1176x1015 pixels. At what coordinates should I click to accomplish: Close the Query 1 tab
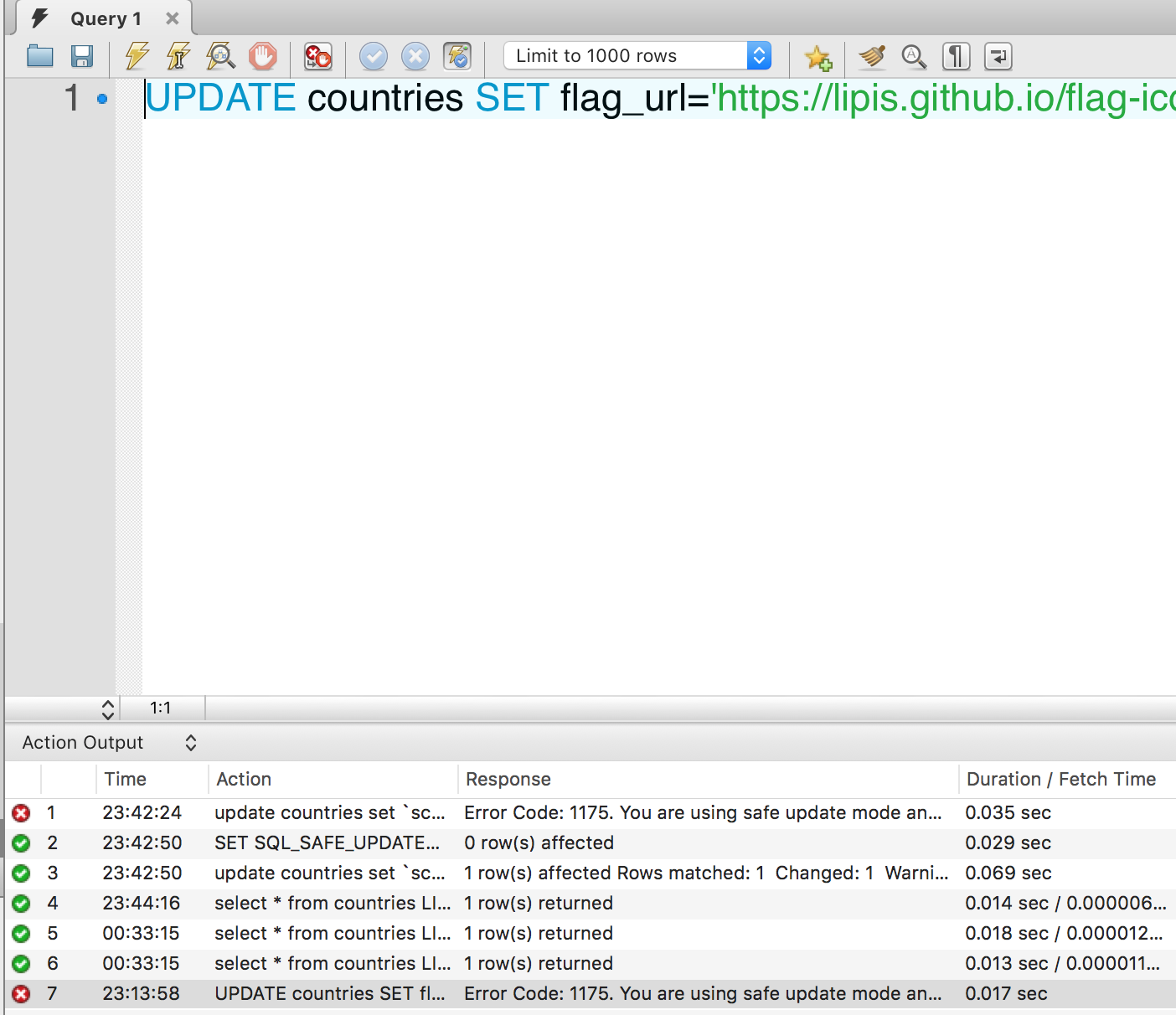point(172,18)
